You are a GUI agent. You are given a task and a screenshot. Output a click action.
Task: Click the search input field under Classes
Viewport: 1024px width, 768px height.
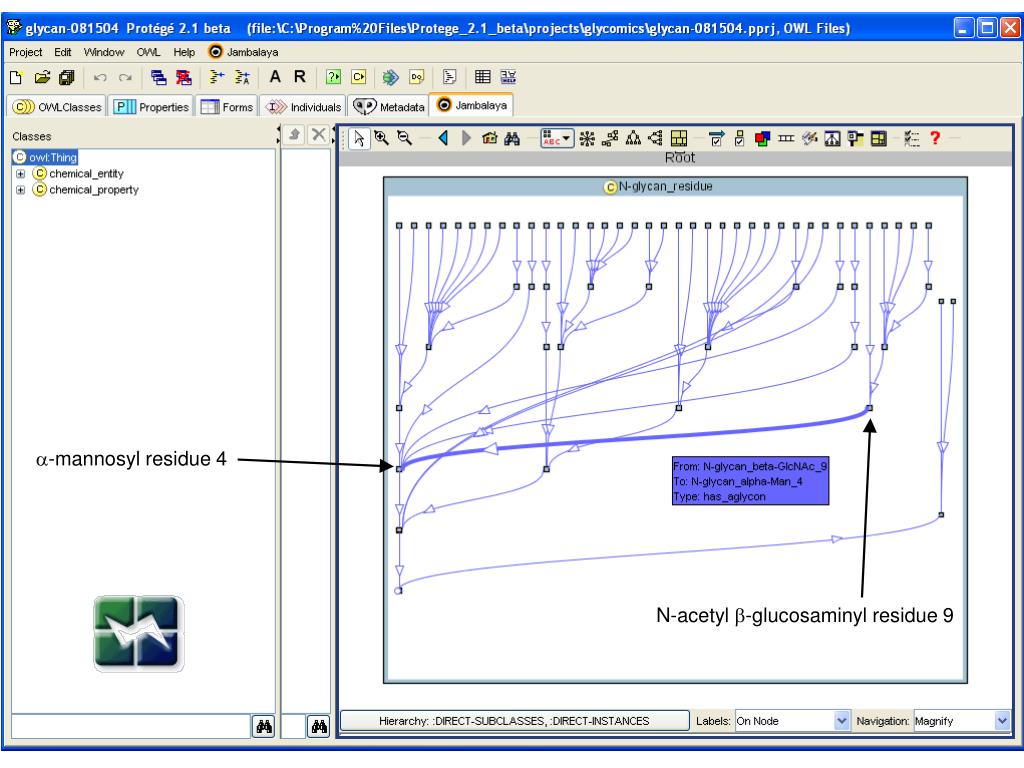tap(131, 726)
